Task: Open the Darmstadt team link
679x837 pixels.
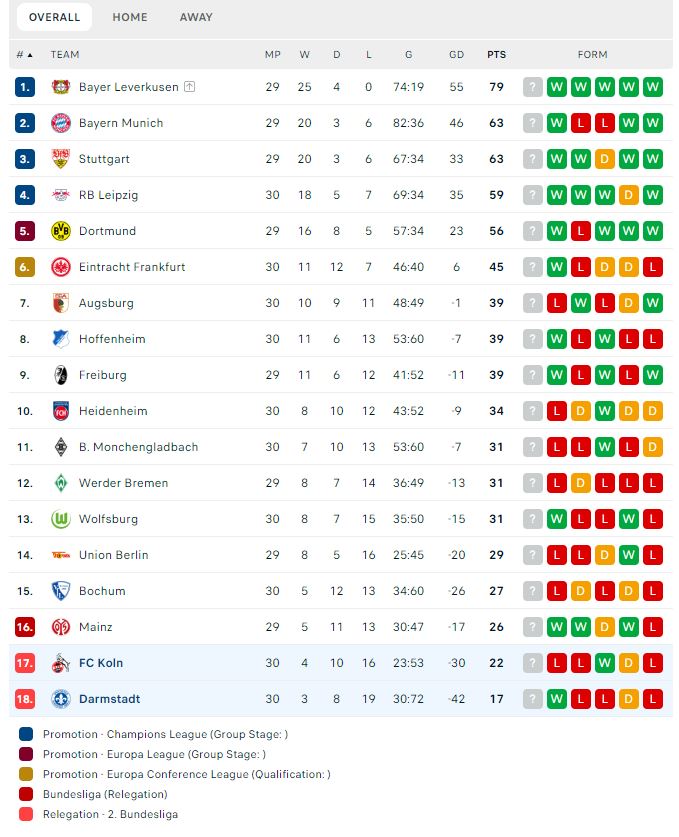Action: [x=109, y=699]
